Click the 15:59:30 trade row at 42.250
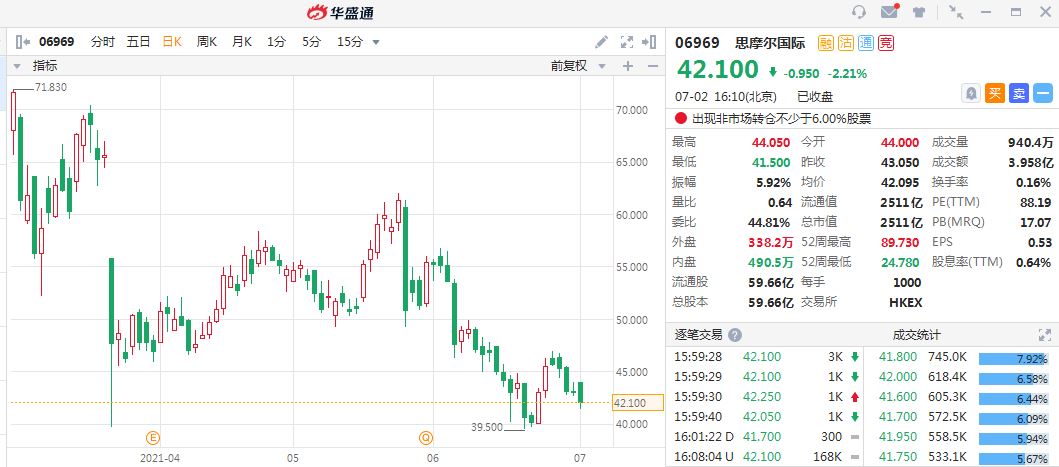 coord(768,397)
